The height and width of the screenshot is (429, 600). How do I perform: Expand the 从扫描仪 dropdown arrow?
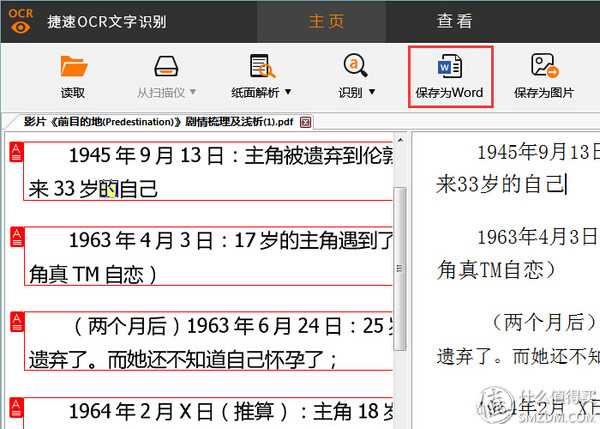pyautogui.click(x=193, y=92)
